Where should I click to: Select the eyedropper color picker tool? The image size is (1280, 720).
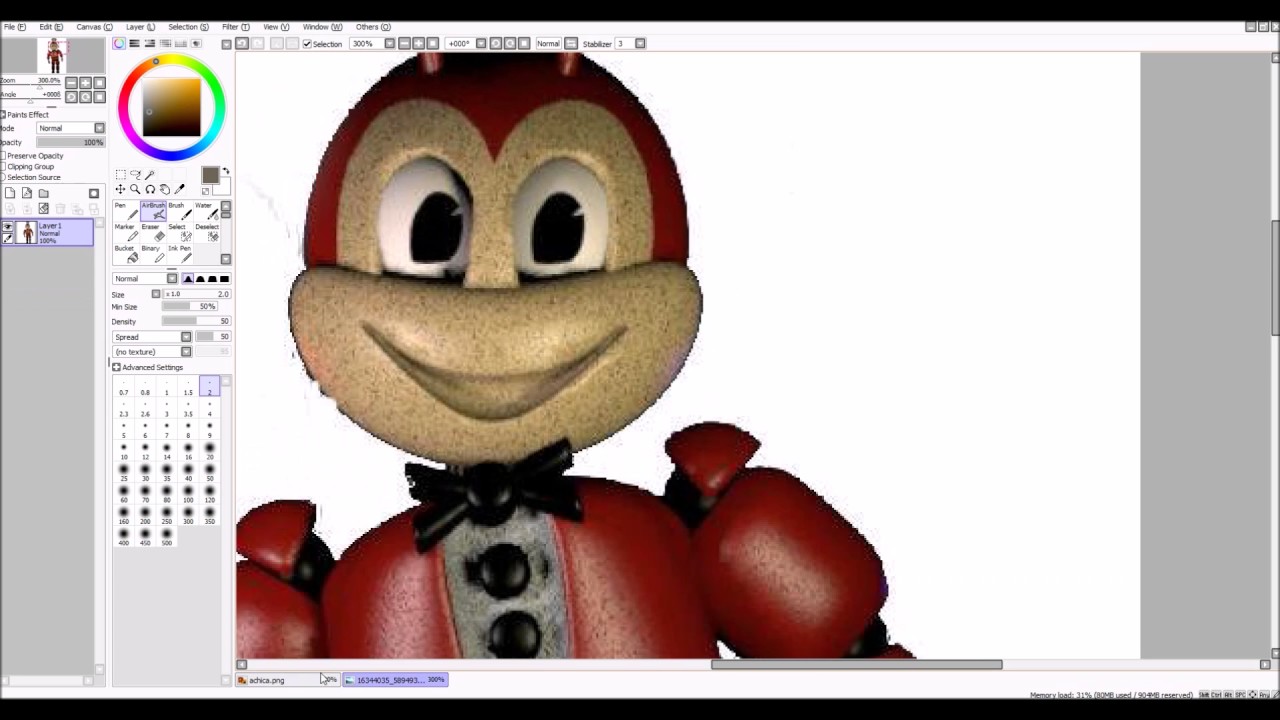point(180,189)
